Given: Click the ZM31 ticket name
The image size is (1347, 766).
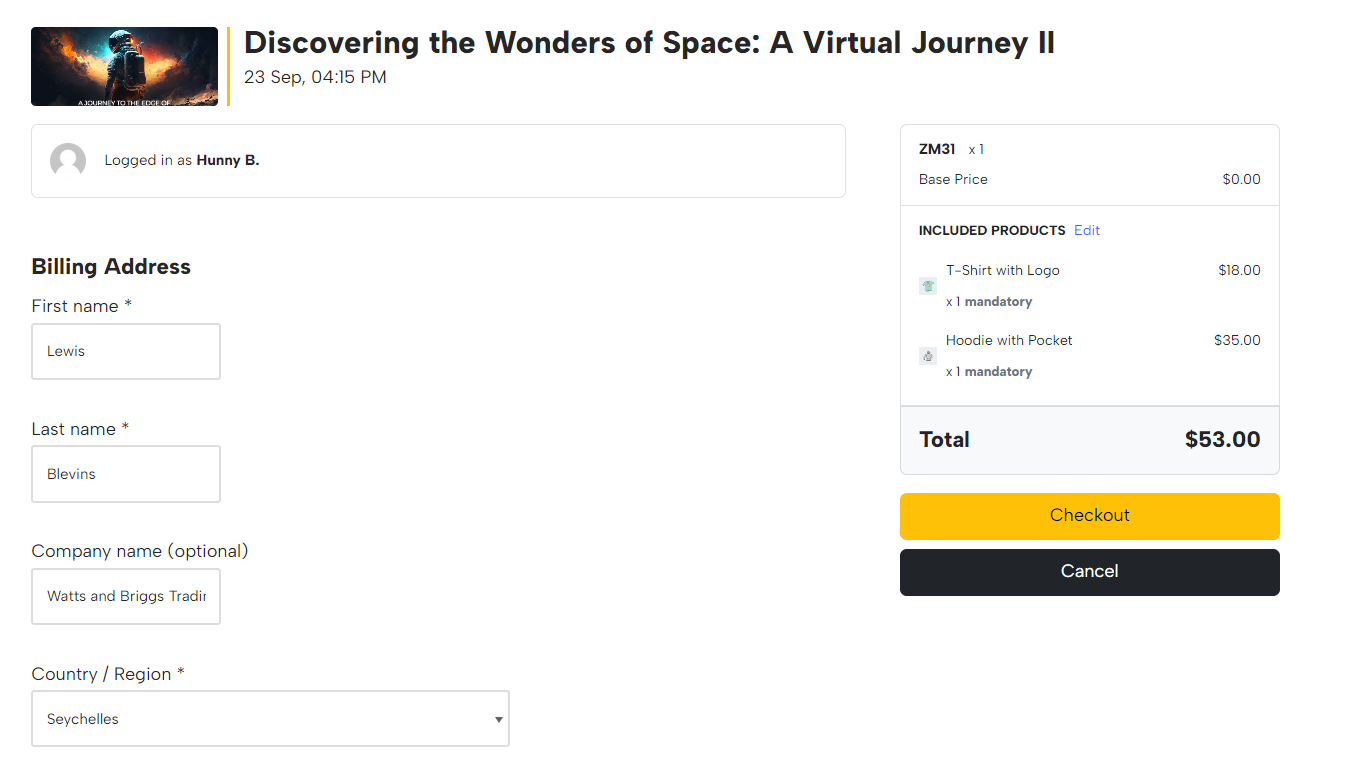Looking at the screenshot, I should [937, 149].
